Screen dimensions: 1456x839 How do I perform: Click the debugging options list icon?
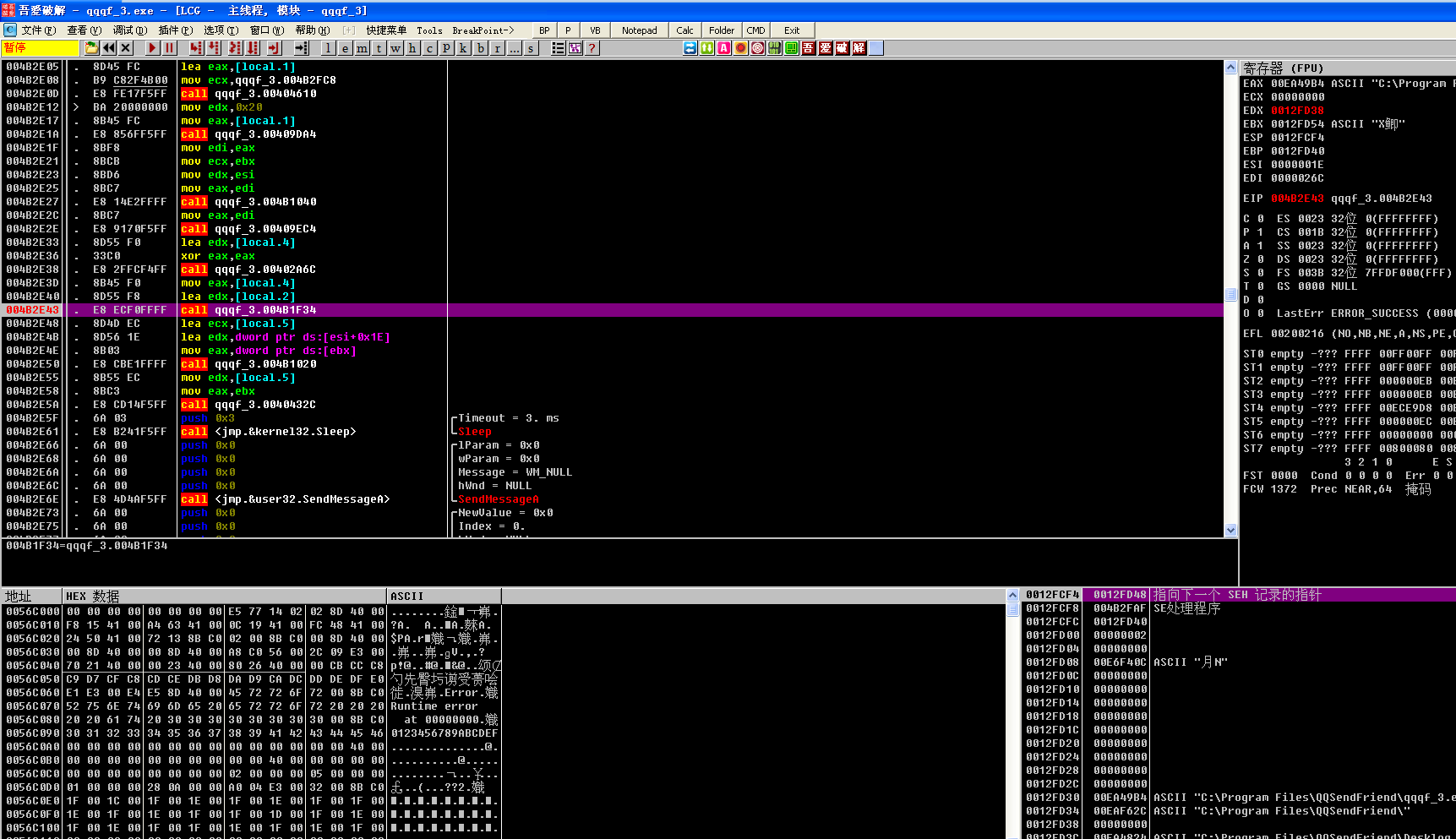[558, 48]
